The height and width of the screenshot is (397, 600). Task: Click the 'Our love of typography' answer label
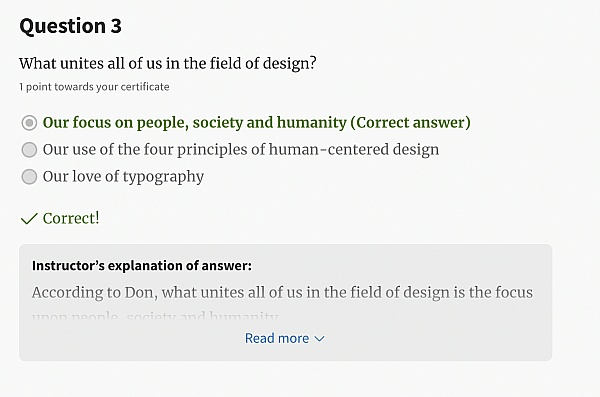(123, 177)
